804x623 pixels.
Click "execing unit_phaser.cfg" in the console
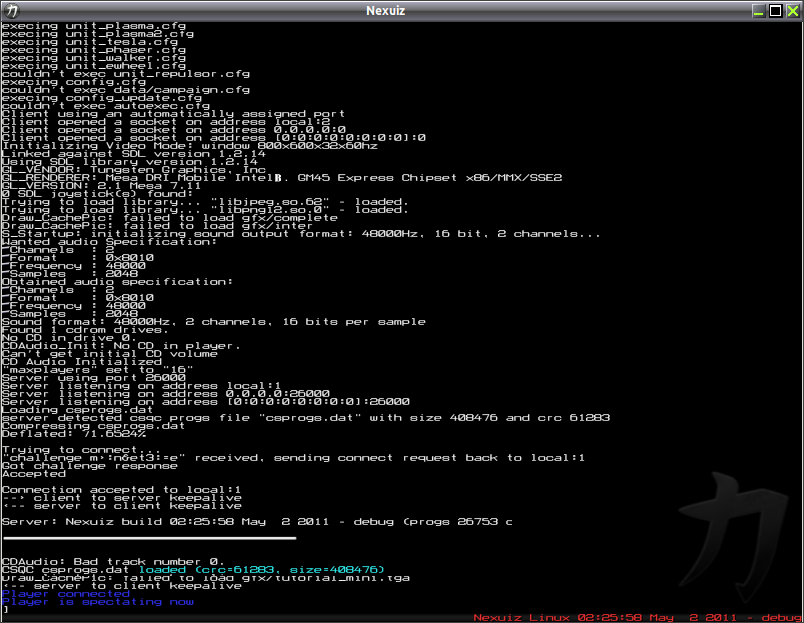tap(94, 50)
